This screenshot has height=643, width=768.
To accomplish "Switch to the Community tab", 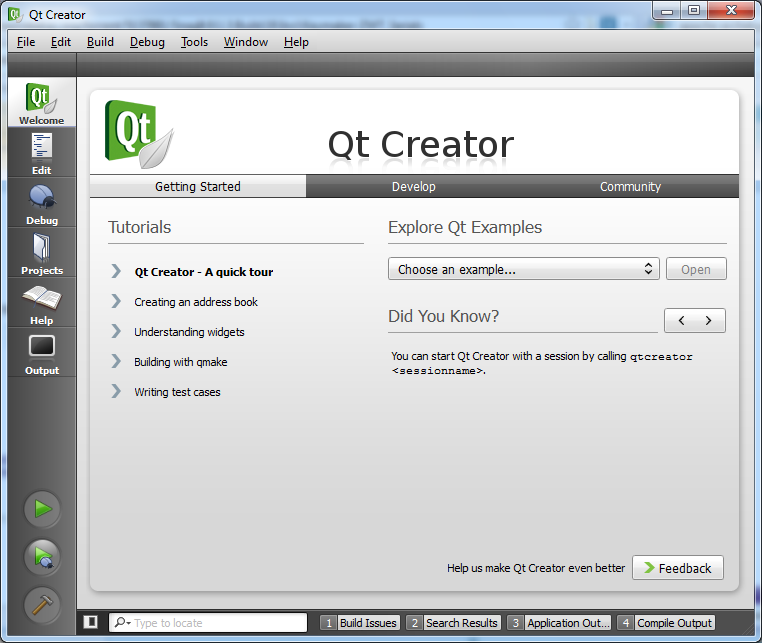I will coord(630,187).
